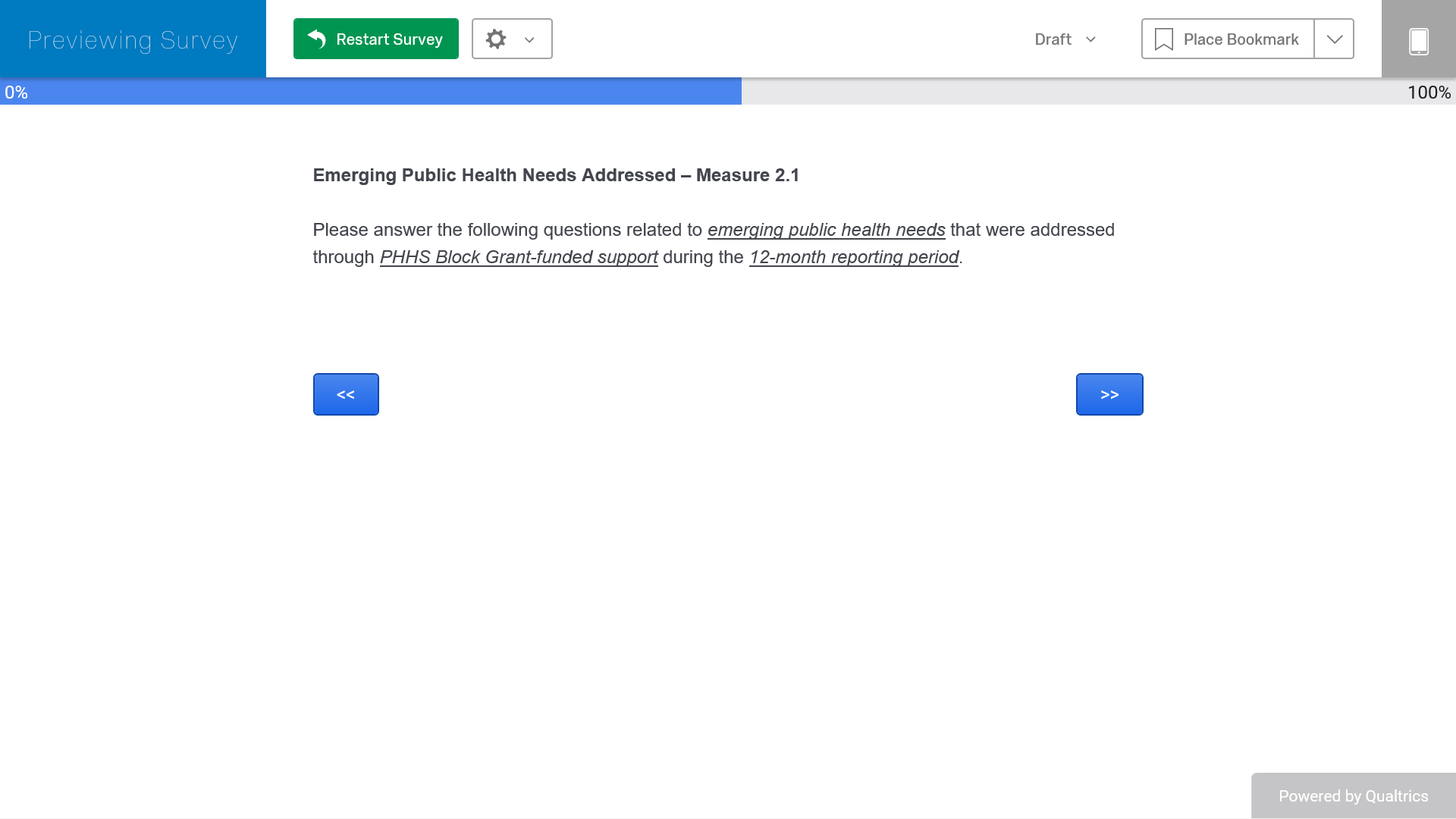Open the '12-month reporting period' link
The height and width of the screenshot is (819, 1456).
854,257
